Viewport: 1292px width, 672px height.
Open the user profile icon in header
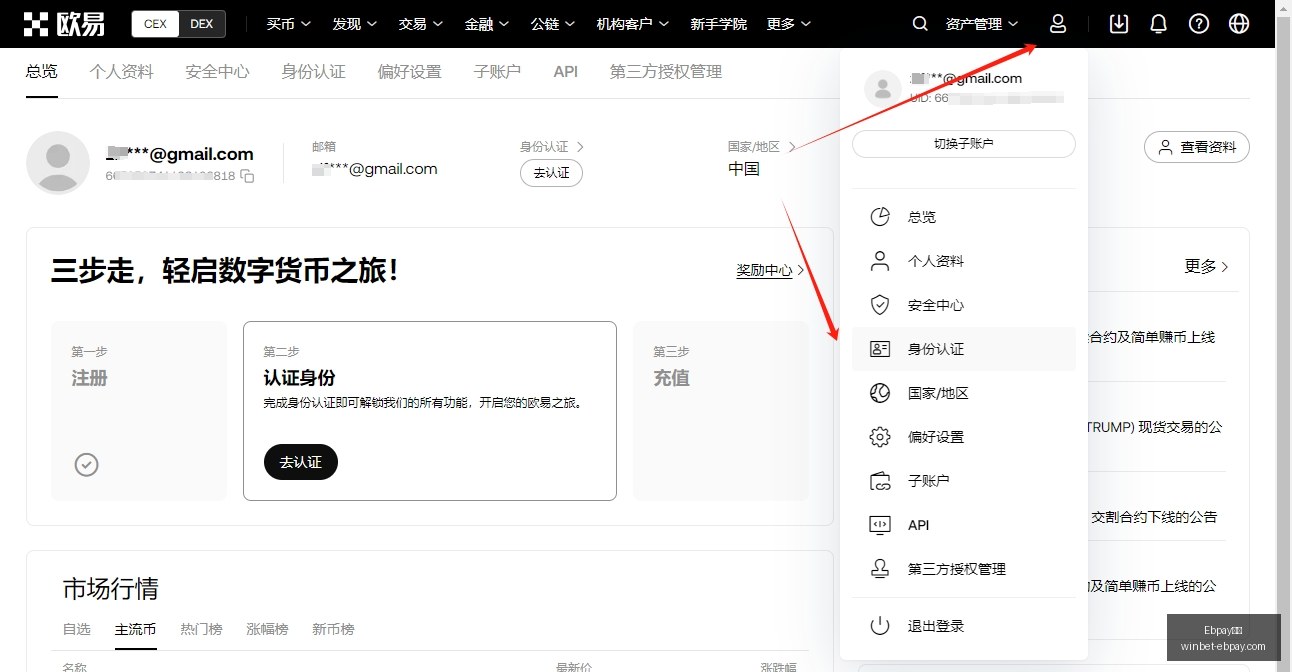click(1058, 24)
